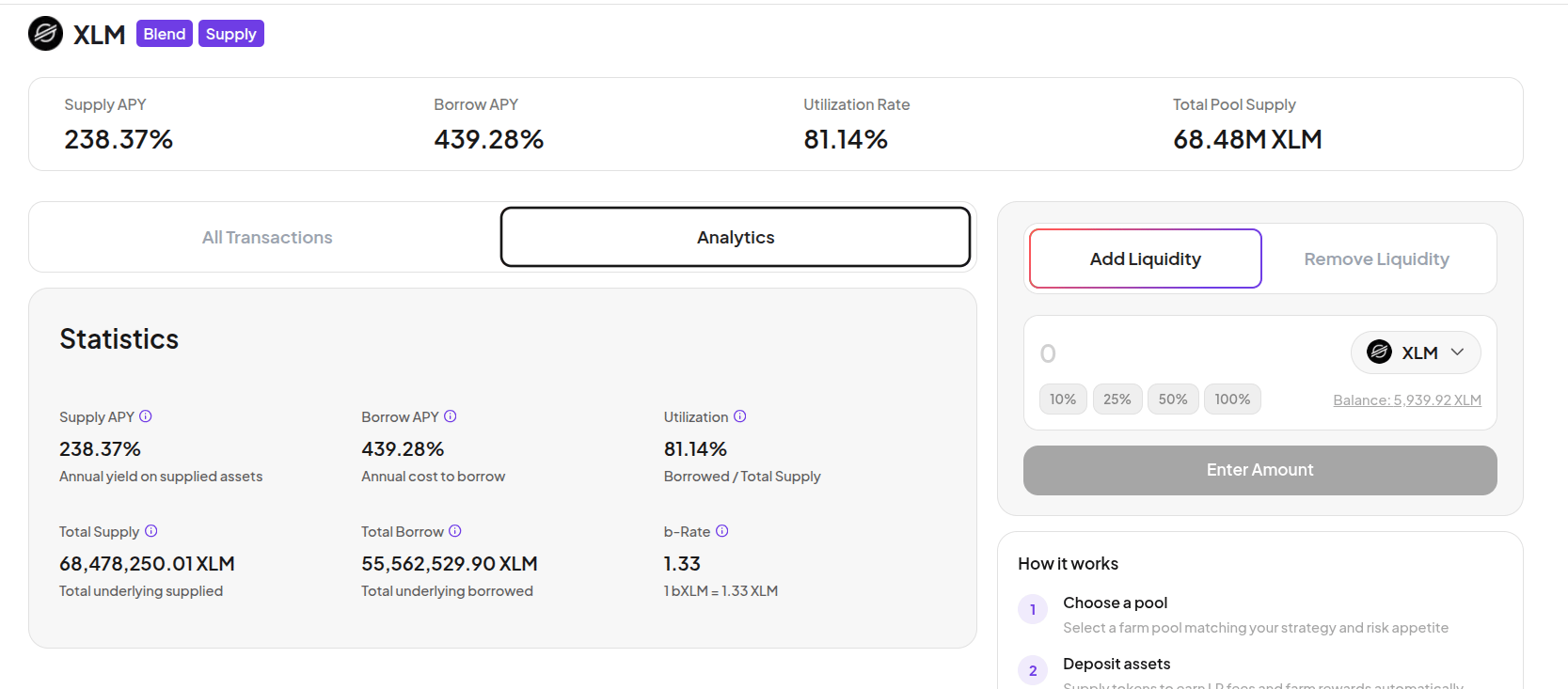Click 'Borrowed / Total Supply' text
This screenshot has width=1568, height=689.
point(742,477)
